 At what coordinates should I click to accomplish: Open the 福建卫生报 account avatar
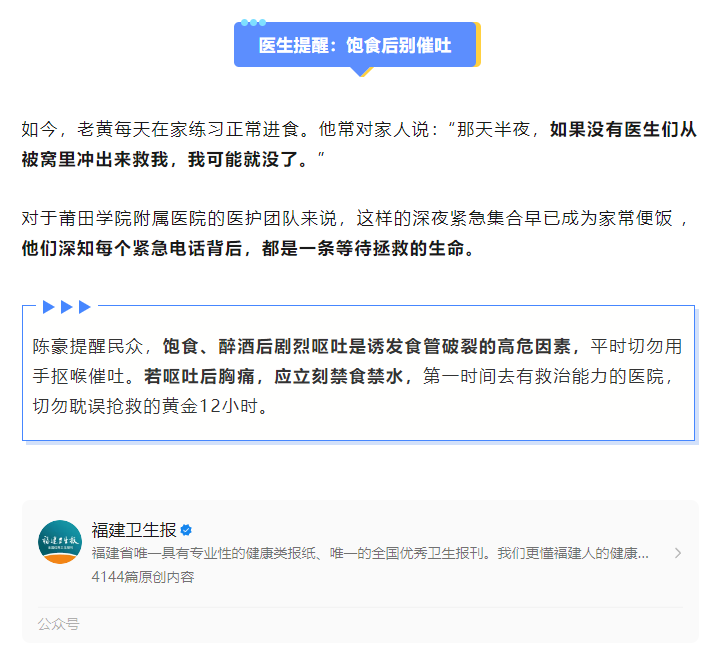coord(60,541)
